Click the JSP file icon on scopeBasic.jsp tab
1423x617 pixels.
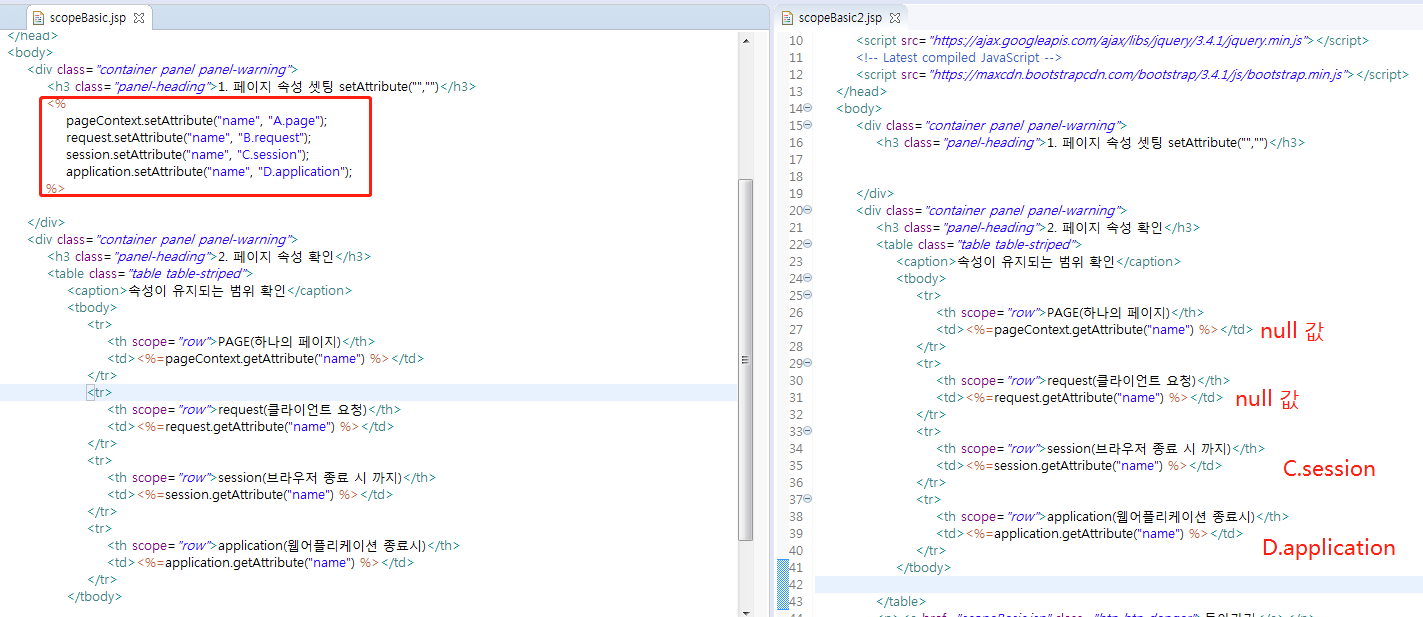(39, 17)
